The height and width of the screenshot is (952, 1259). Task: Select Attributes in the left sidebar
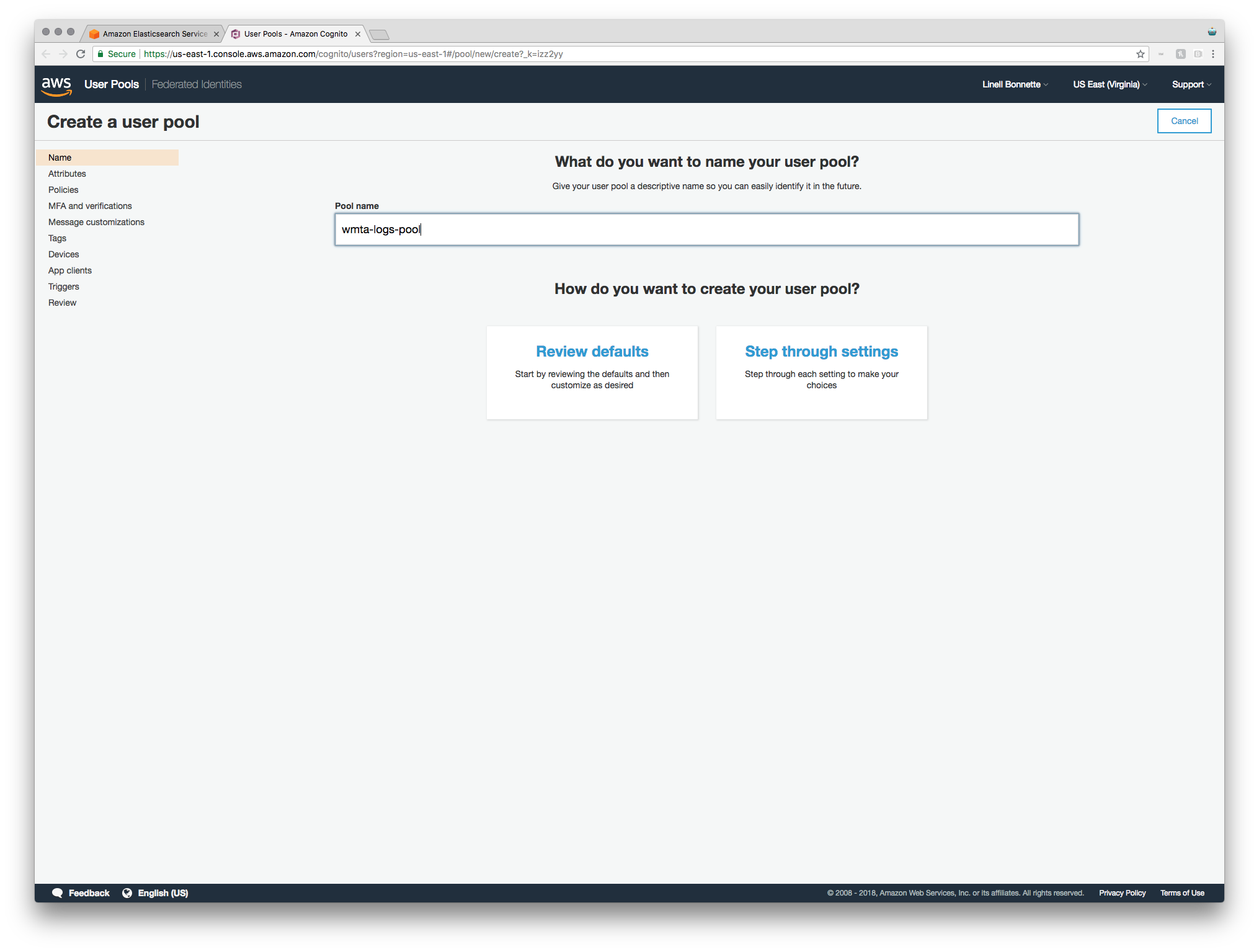point(67,174)
